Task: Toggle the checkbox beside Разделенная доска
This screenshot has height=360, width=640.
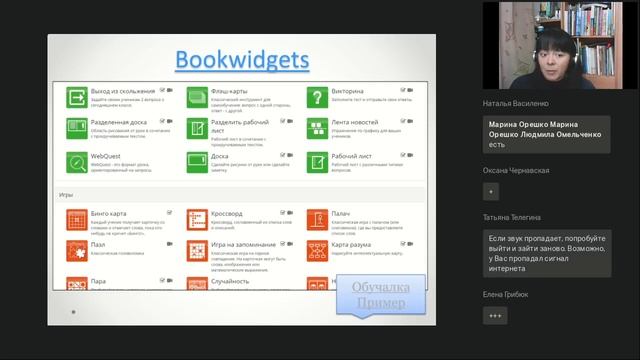Action: [162, 121]
